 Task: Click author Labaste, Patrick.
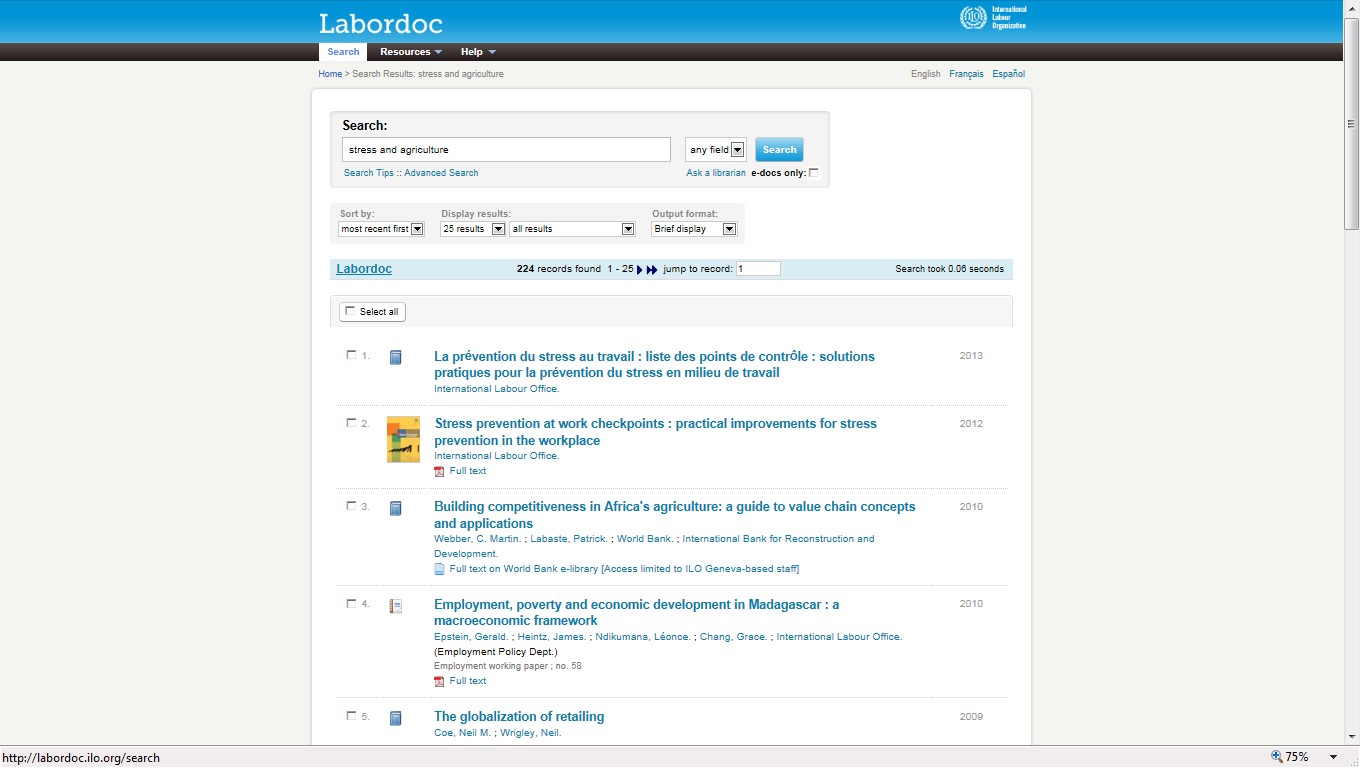pos(569,539)
